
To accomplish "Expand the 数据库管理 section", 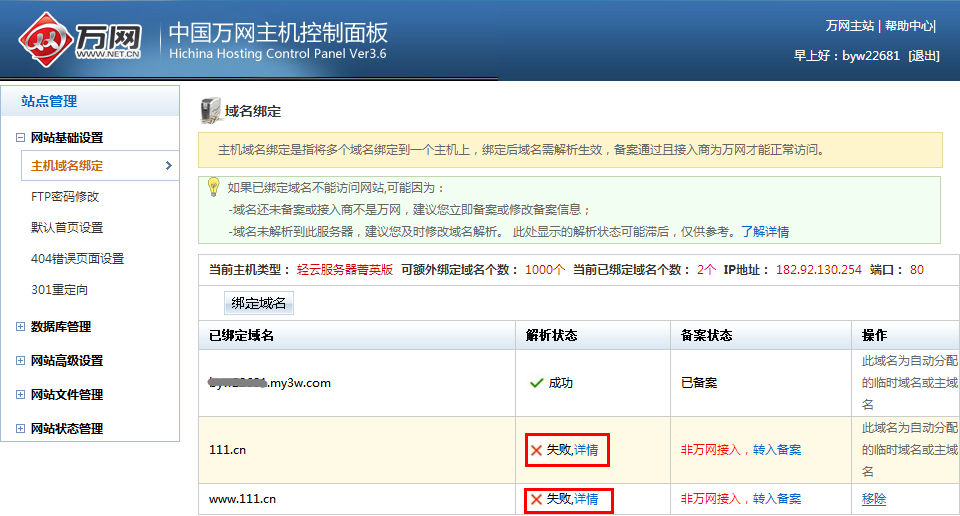I will pyautogui.click(x=21, y=327).
